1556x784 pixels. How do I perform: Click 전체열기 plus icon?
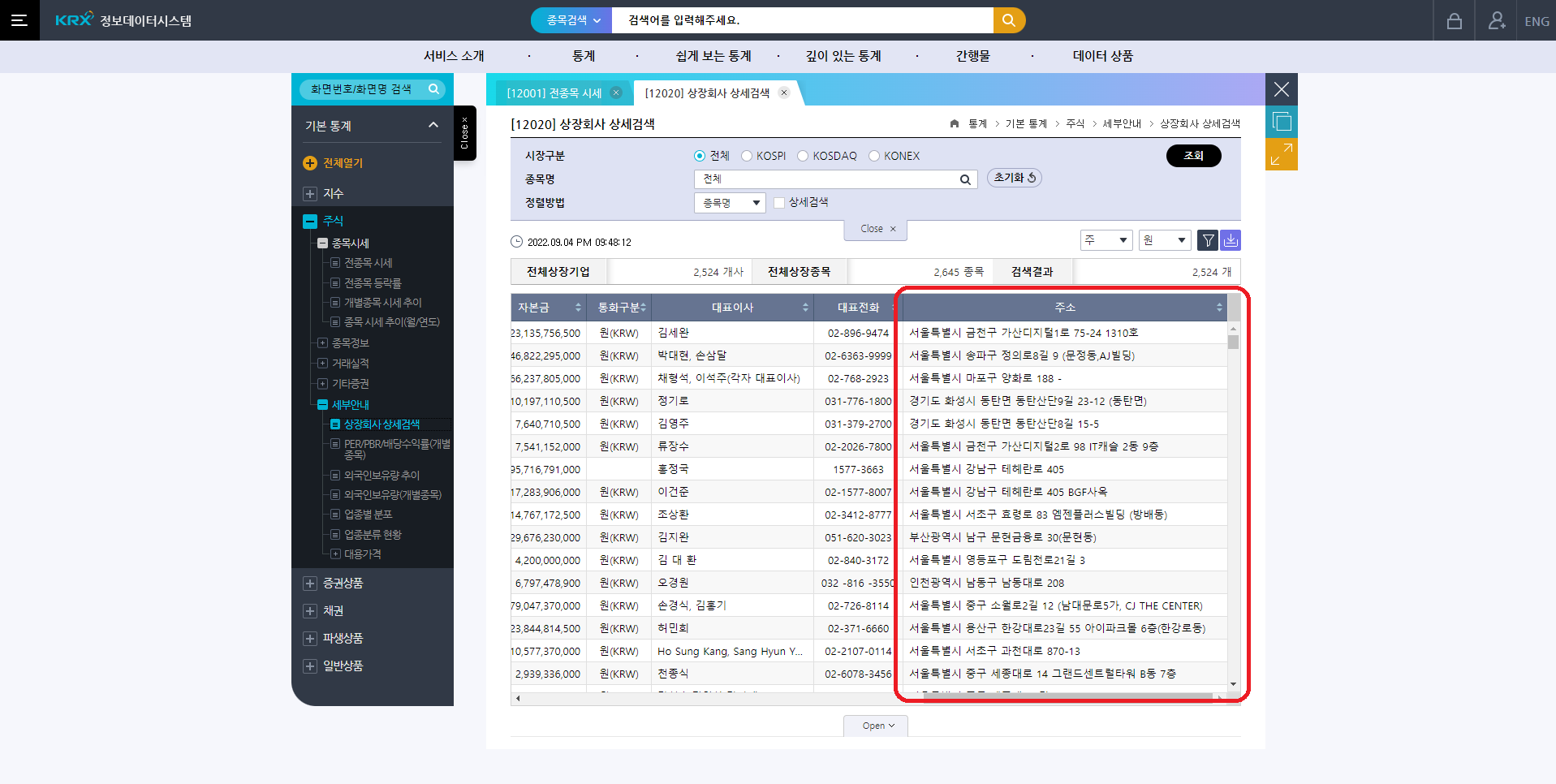(310, 163)
